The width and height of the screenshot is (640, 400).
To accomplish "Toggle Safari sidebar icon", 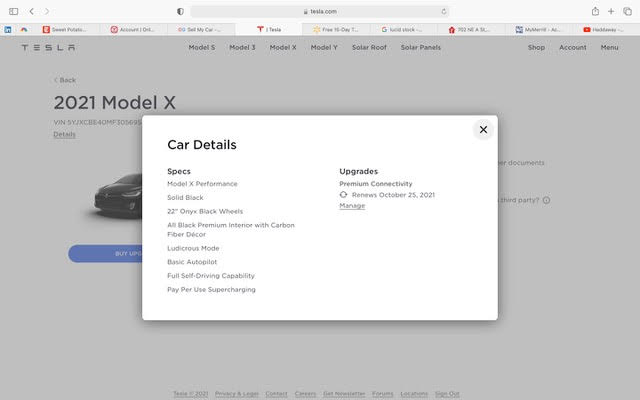I will 13,11.
